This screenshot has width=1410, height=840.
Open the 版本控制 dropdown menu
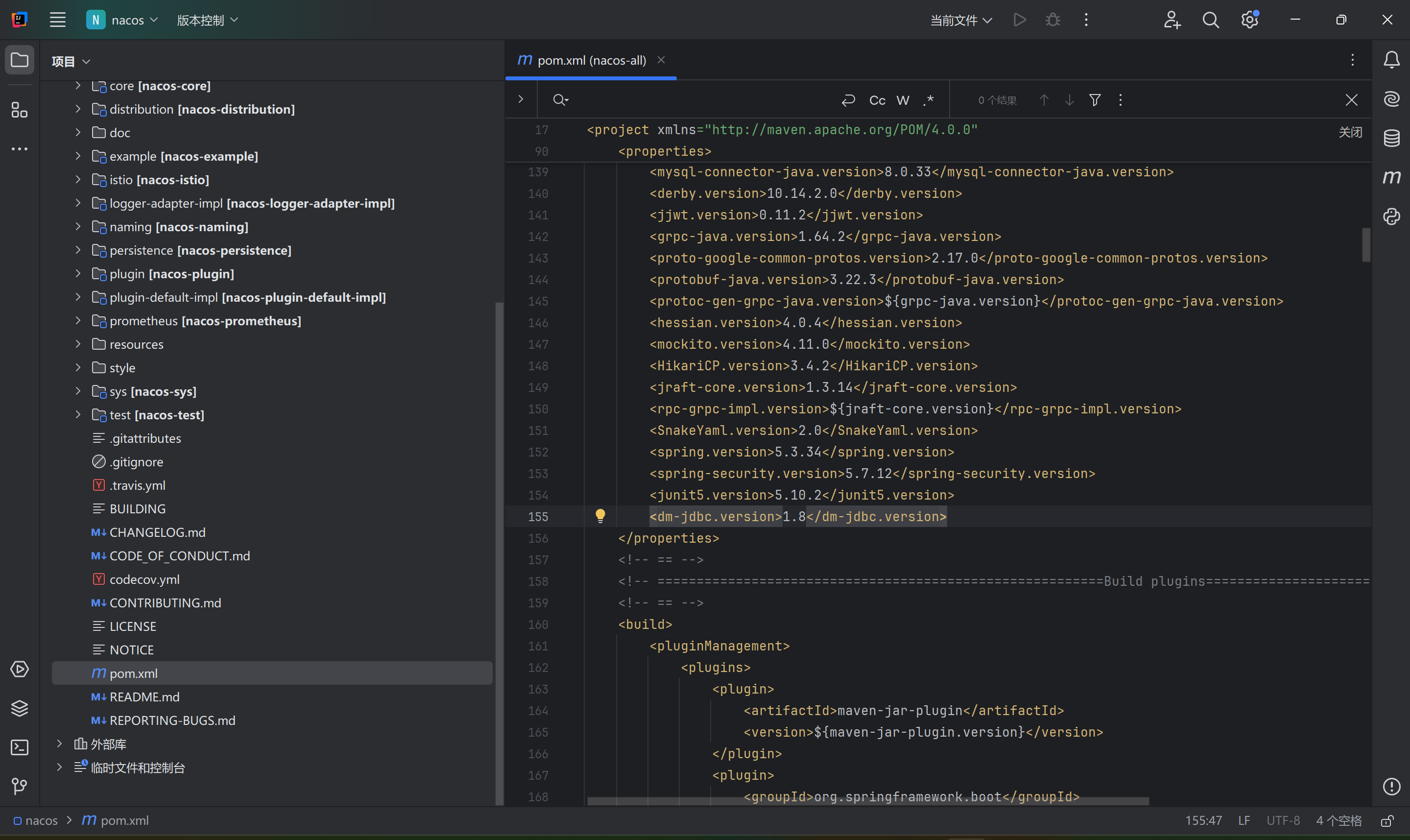point(207,21)
